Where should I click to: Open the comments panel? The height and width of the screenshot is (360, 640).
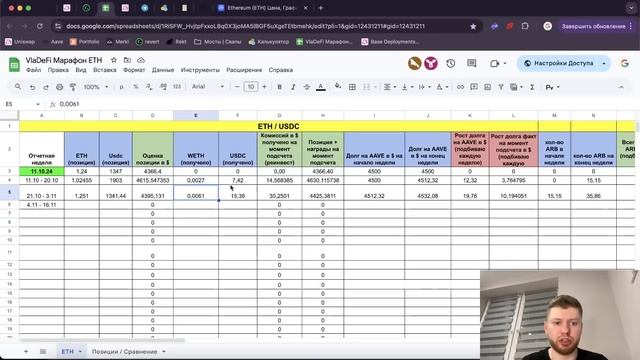471,63
